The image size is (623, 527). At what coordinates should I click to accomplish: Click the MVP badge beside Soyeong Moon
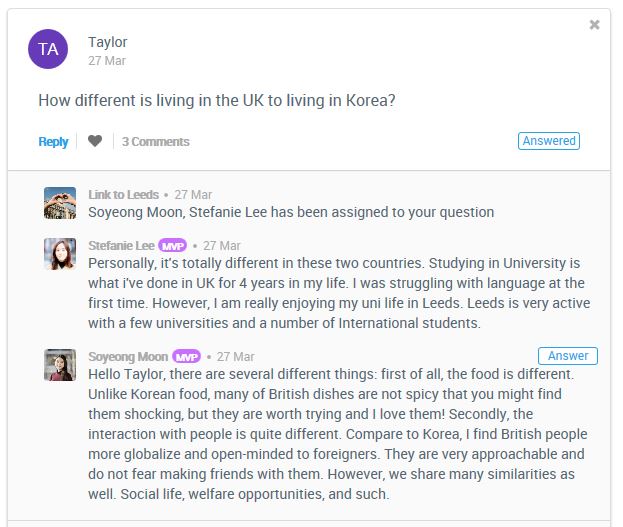(x=186, y=356)
